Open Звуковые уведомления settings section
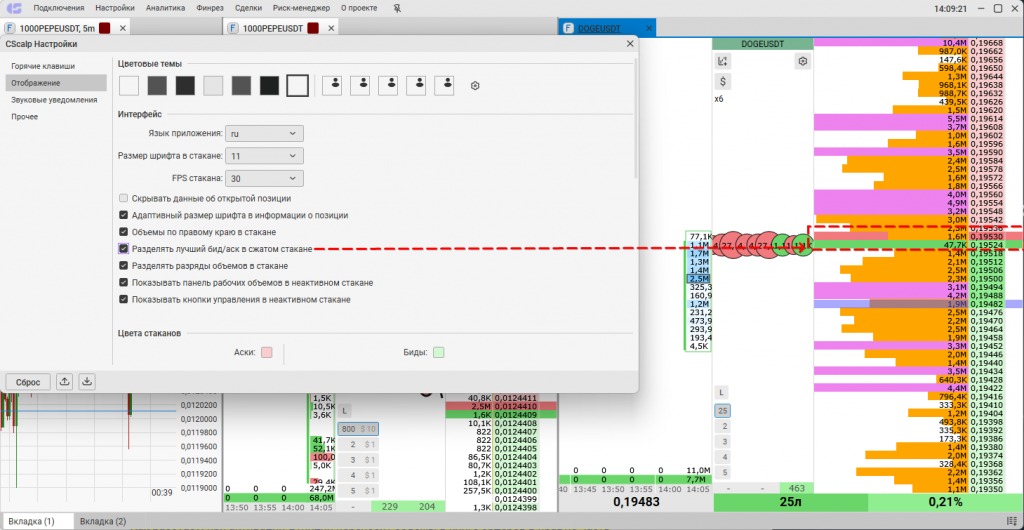 click(56, 100)
